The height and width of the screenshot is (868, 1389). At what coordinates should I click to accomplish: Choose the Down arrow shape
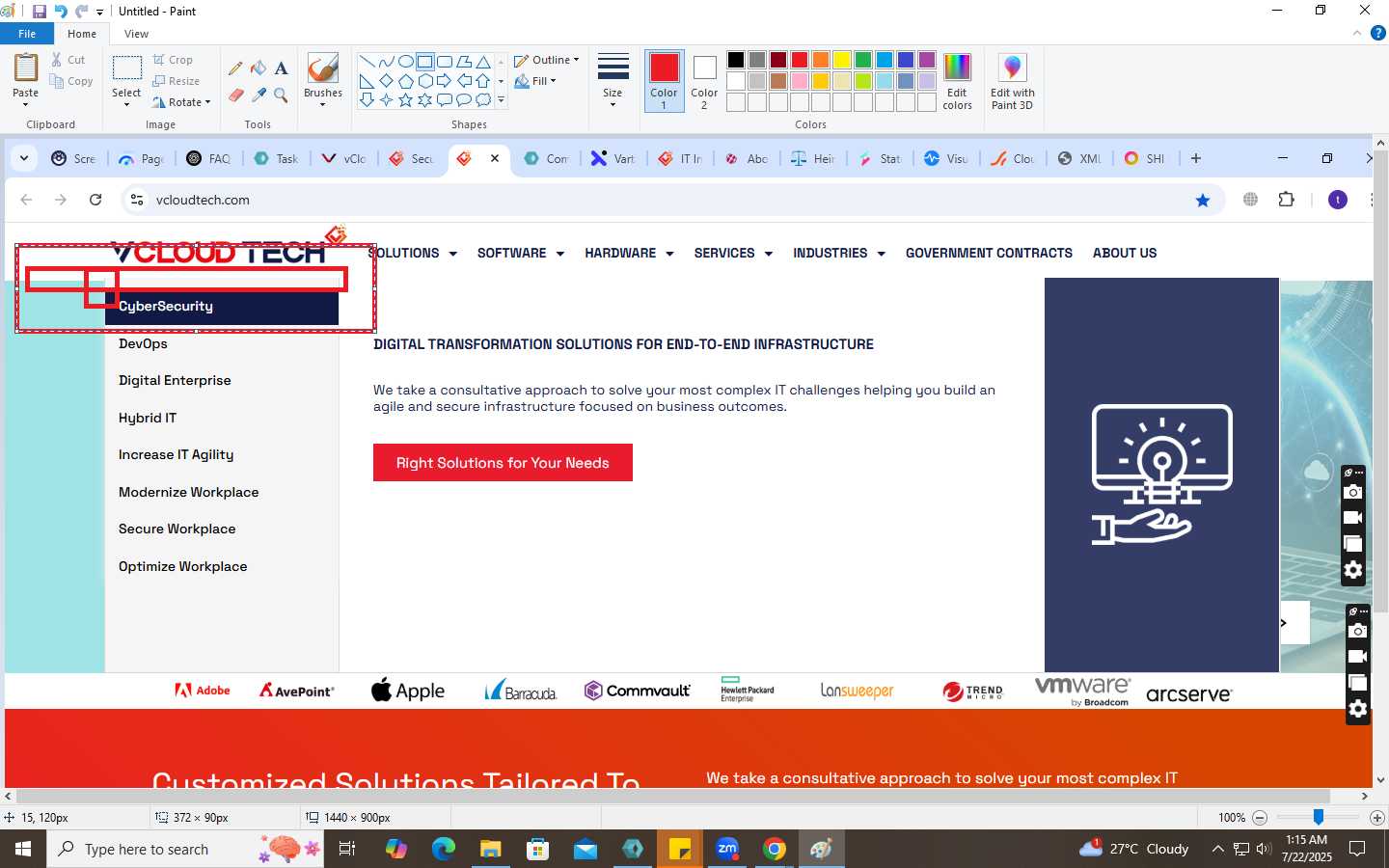[x=367, y=99]
